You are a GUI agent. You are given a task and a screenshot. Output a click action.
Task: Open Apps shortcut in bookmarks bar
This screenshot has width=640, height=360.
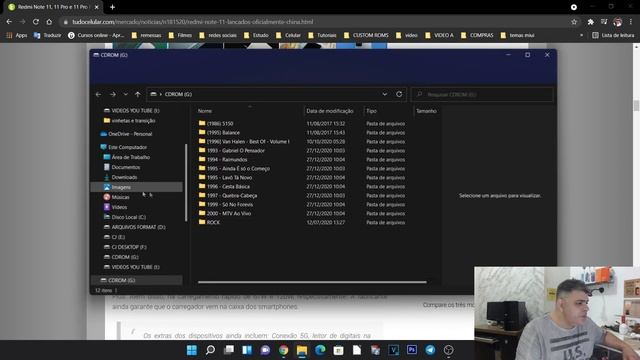pyautogui.click(x=17, y=35)
